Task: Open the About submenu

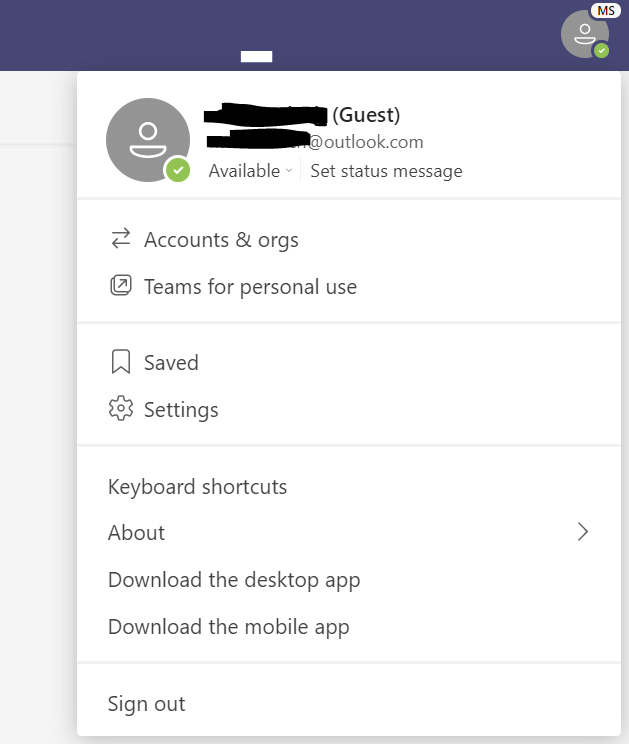Action: coord(349,532)
